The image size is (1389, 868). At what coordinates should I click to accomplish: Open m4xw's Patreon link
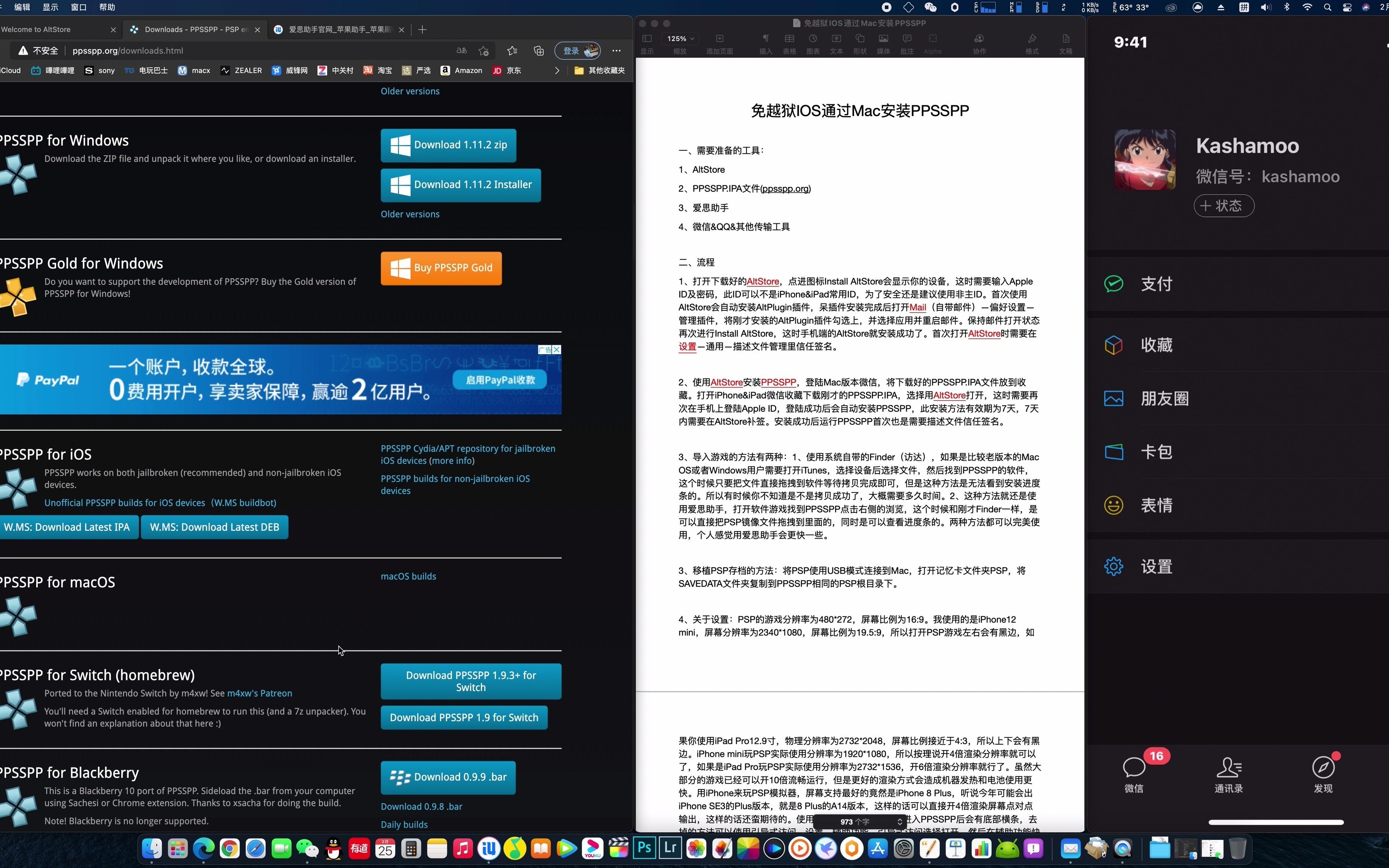coord(260,694)
